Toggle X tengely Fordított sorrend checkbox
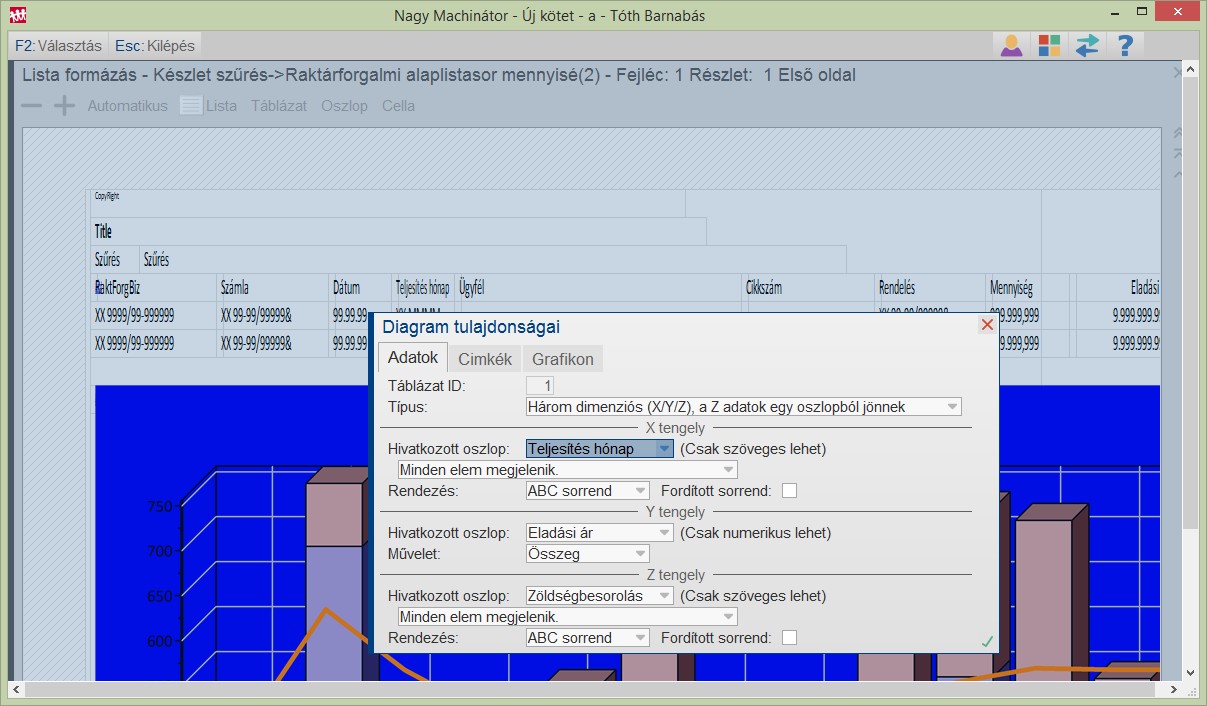The height and width of the screenshot is (706, 1207). pos(790,491)
